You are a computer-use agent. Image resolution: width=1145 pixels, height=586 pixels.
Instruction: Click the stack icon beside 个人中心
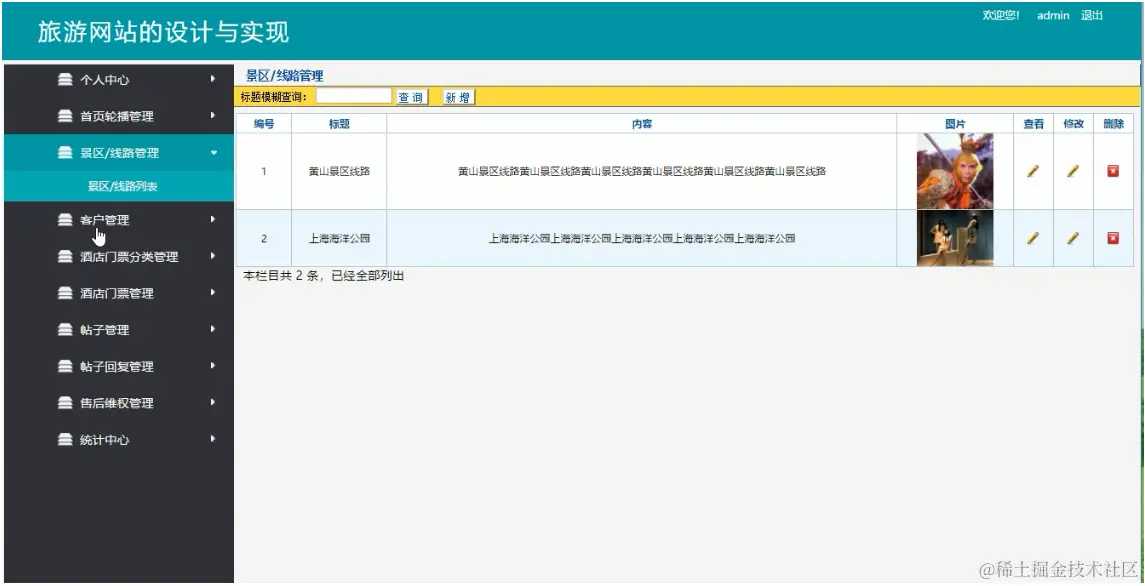click(x=66, y=80)
